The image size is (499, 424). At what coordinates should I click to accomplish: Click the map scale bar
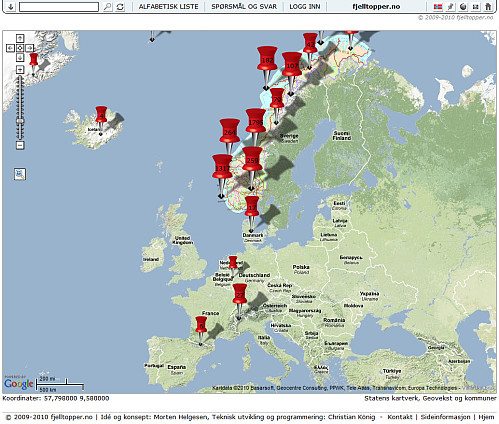61,384
